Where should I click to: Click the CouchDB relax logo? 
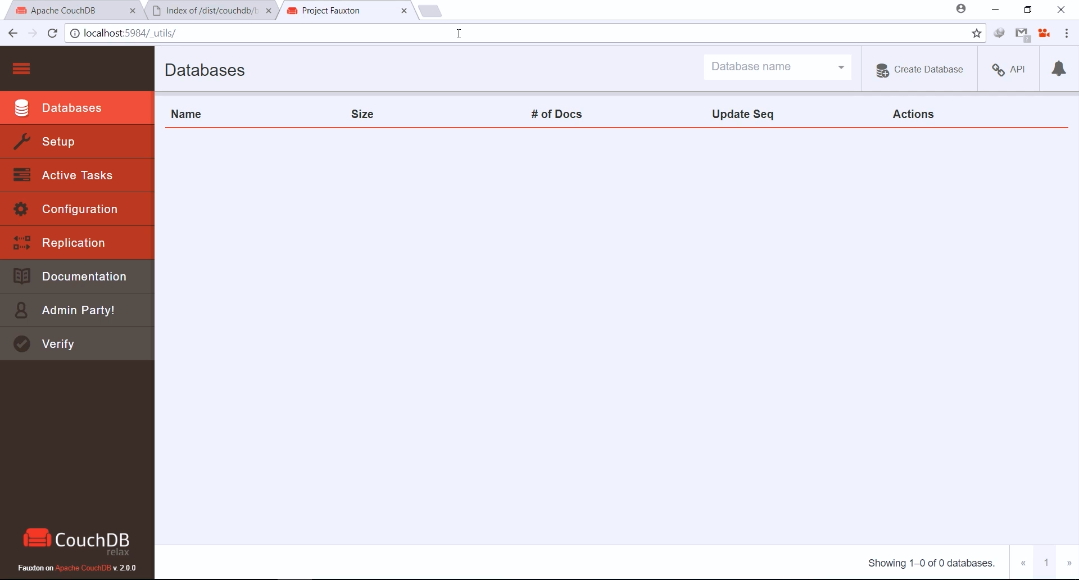click(76, 540)
